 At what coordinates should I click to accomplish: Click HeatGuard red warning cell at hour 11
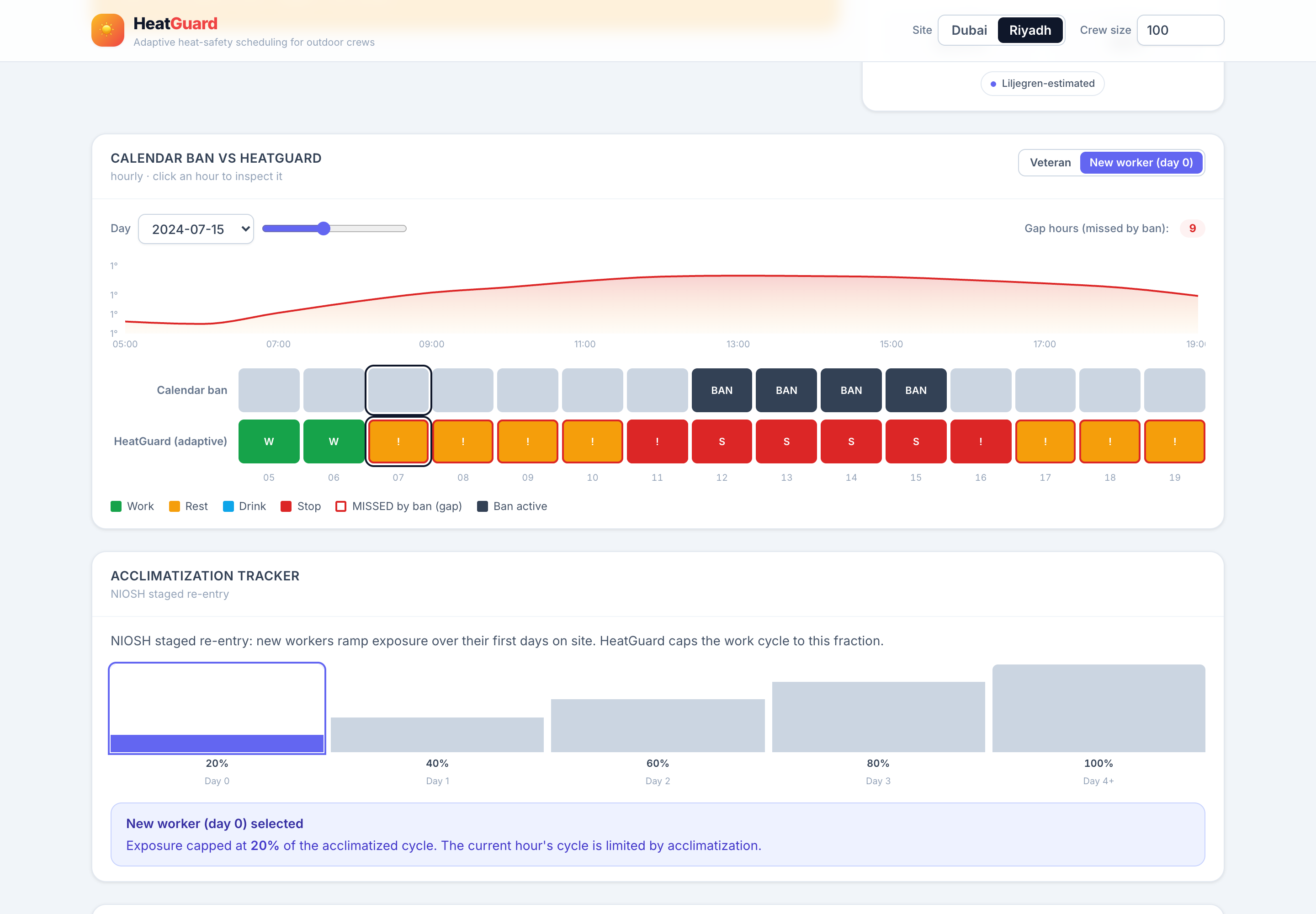click(x=657, y=441)
